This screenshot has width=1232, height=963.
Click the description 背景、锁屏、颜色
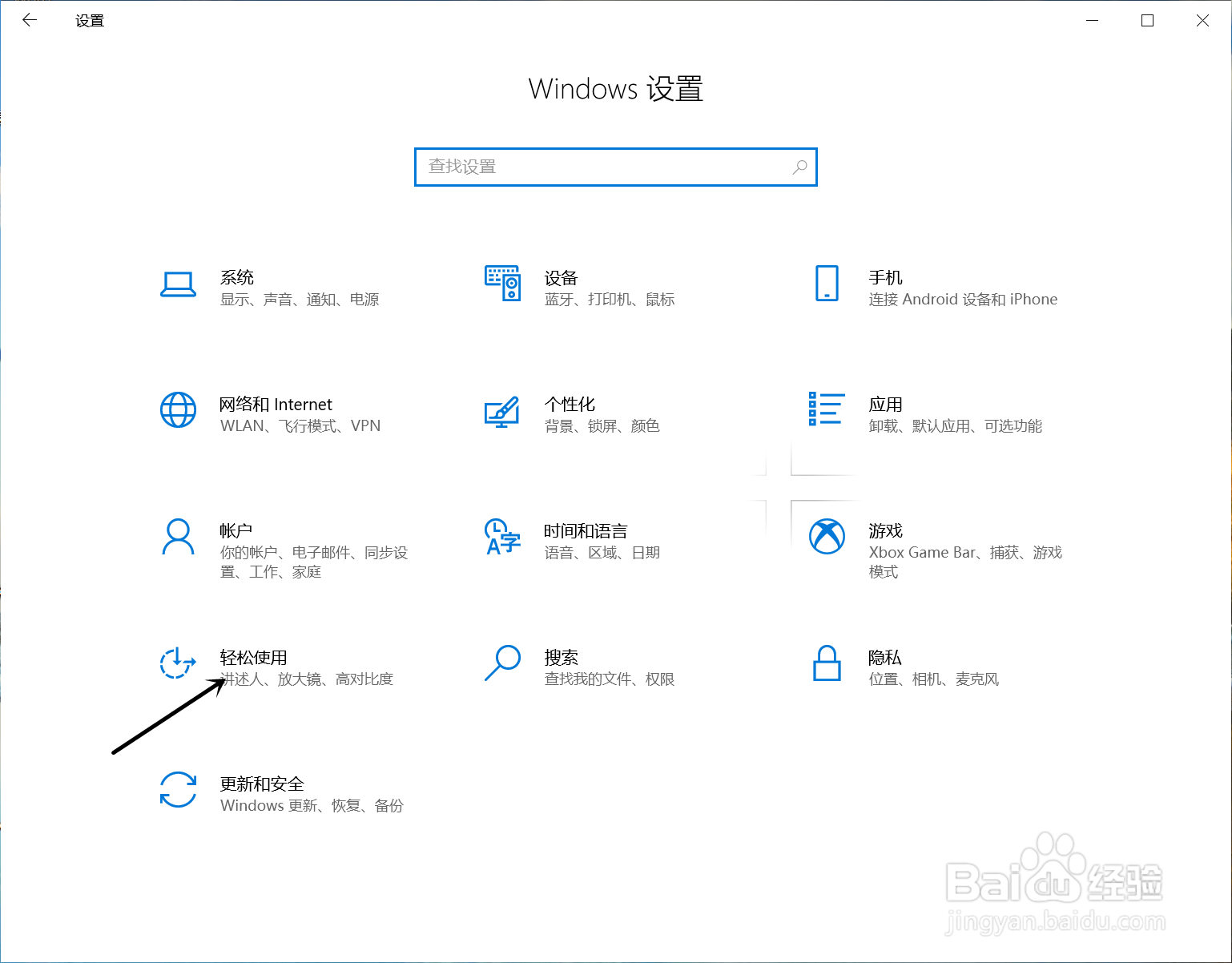point(602,426)
